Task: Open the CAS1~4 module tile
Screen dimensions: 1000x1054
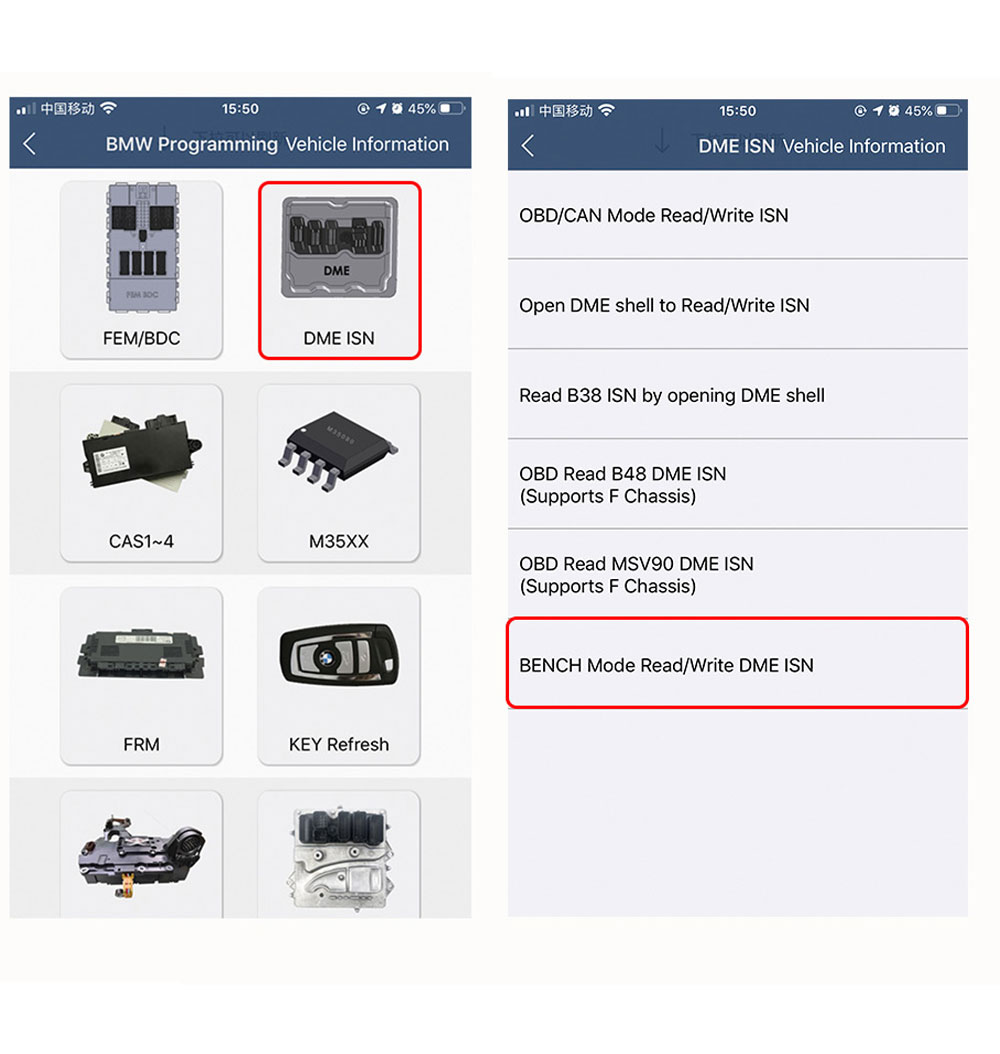Action: [x=141, y=473]
